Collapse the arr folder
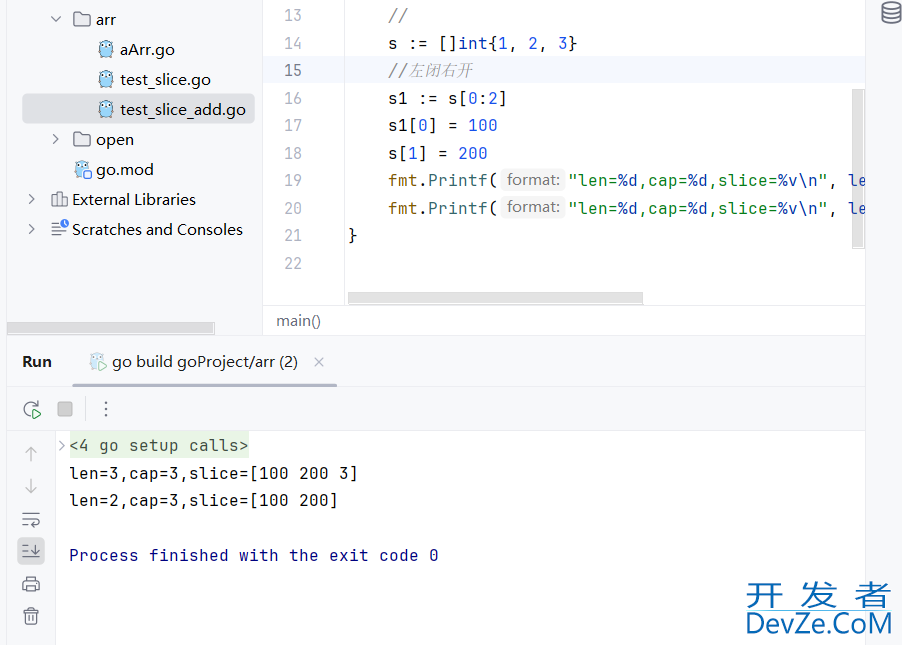 click(56, 19)
